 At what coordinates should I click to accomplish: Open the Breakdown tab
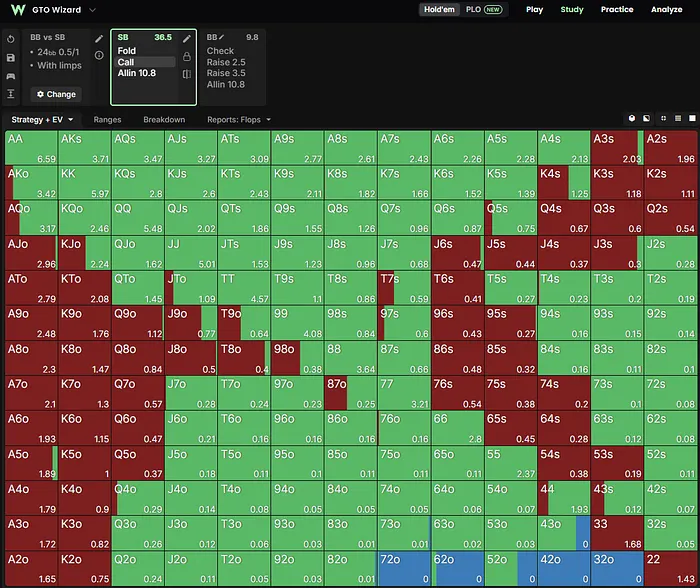[164, 120]
